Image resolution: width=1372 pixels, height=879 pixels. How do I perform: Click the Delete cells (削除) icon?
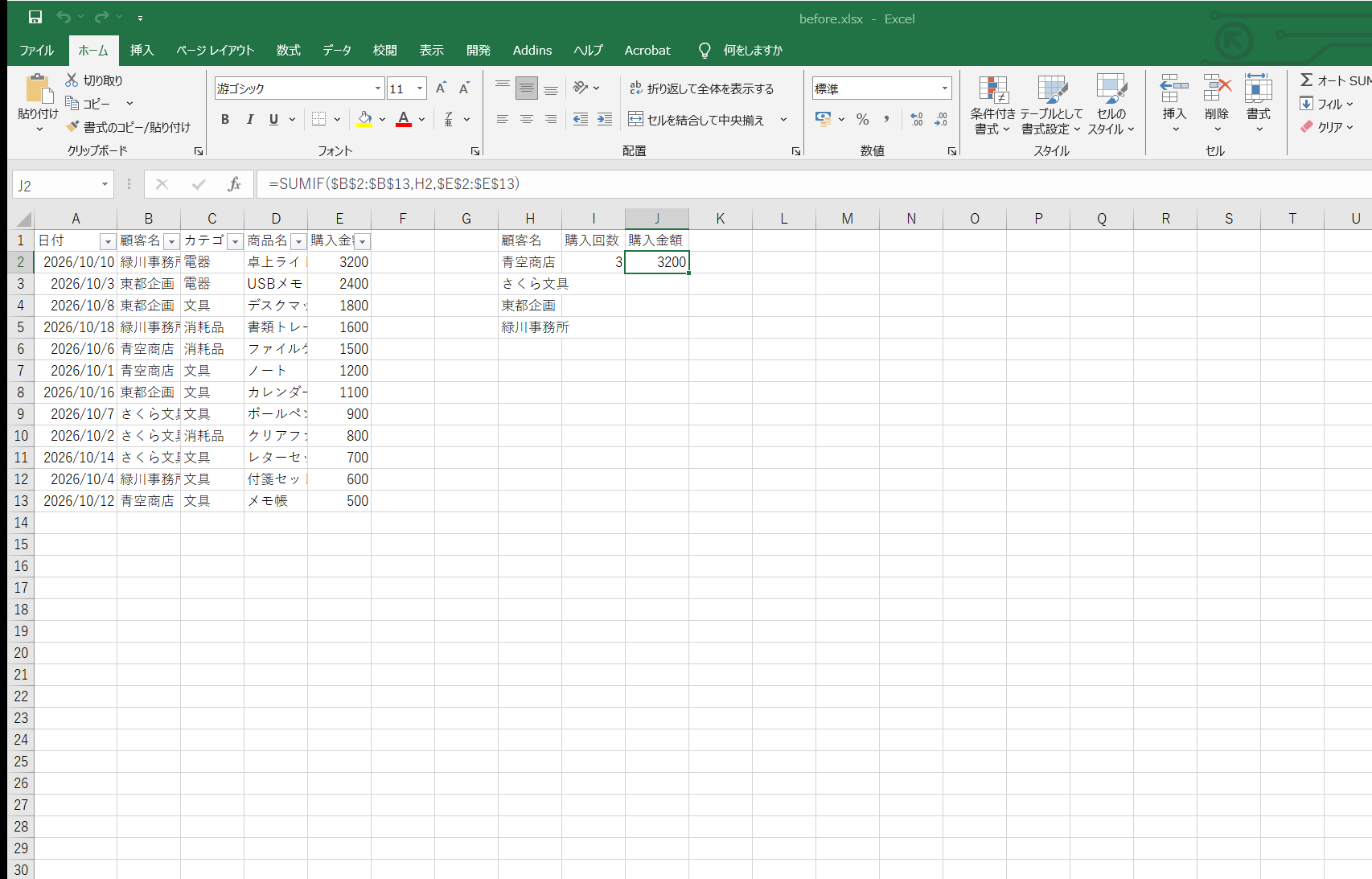coord(1217,88)
